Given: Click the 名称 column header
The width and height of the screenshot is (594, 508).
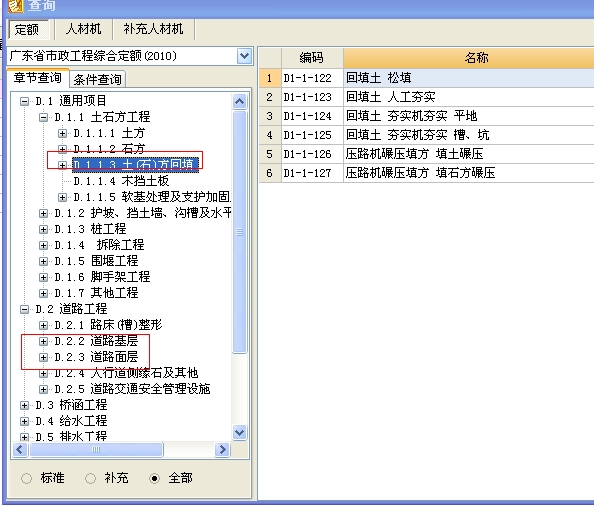Looking at the screenshot, I should click(469, 58).
